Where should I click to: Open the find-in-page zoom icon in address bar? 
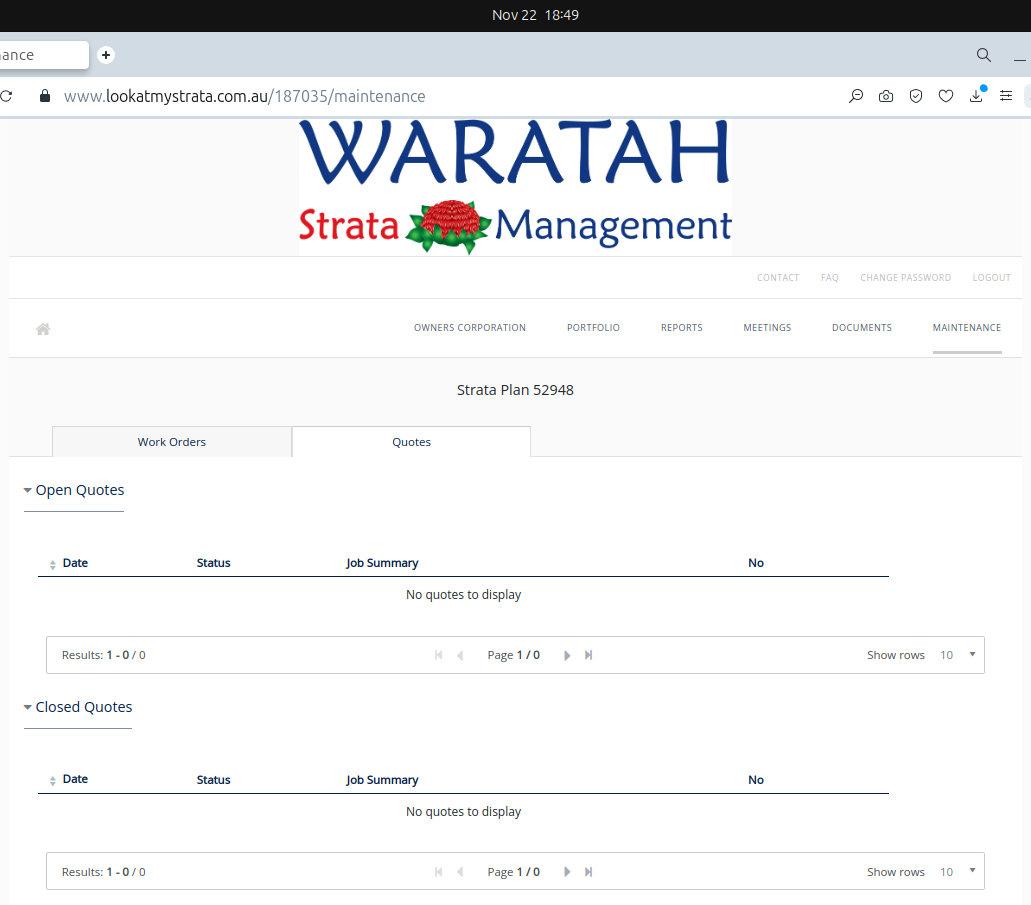tap(855, 96)
